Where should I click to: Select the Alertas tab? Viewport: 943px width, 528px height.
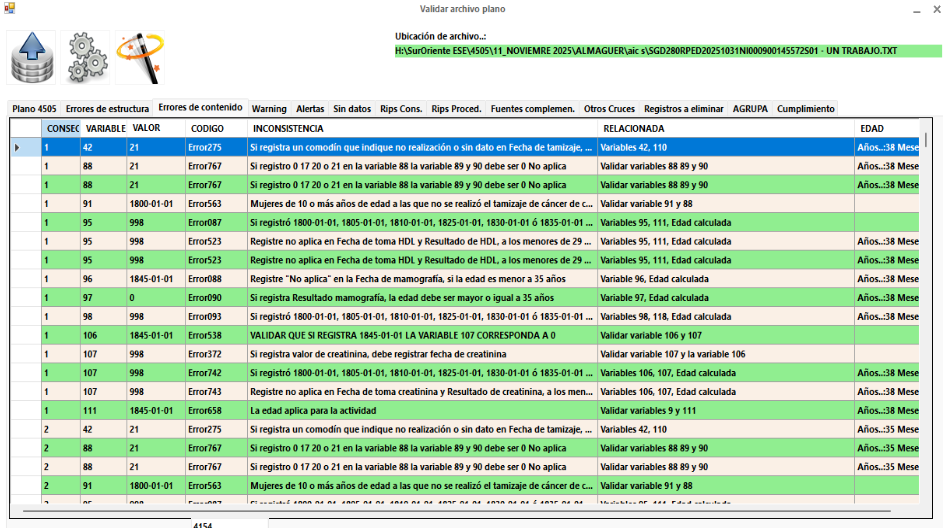(310, 109)
